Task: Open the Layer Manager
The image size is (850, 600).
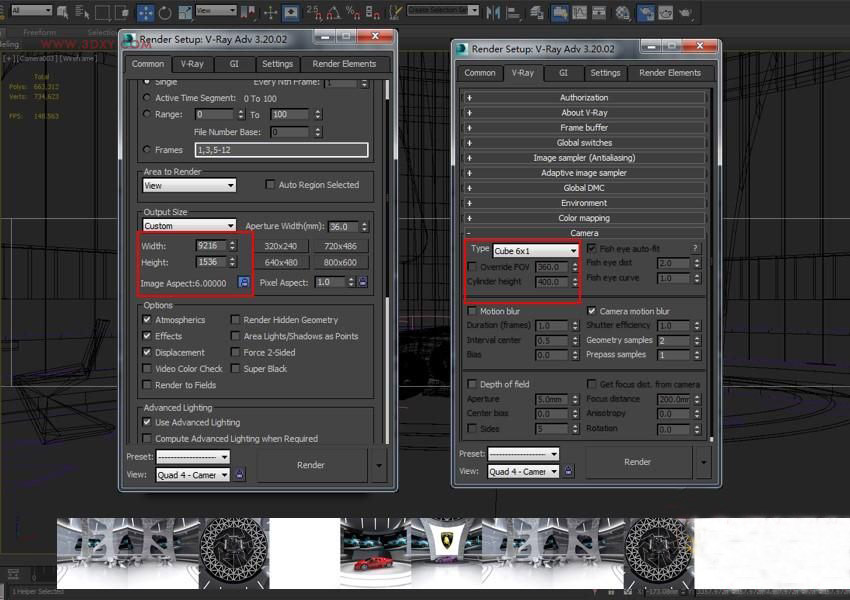Action: pos(537,12)
